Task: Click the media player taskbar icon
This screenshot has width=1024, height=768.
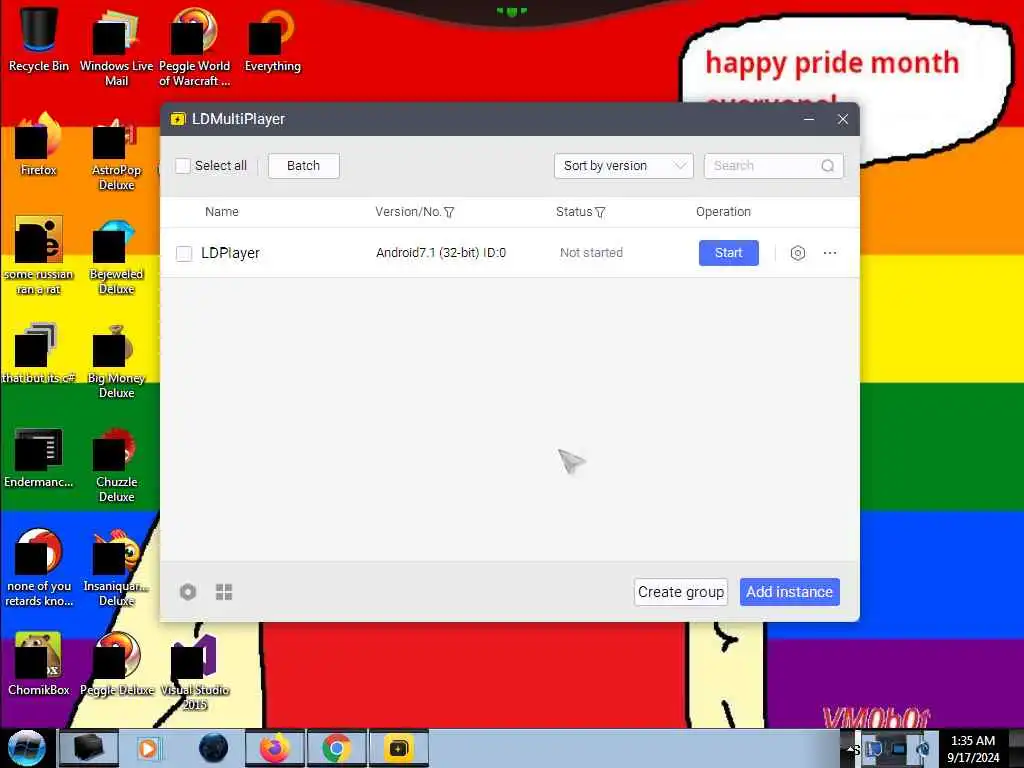Action: [148, 748]
